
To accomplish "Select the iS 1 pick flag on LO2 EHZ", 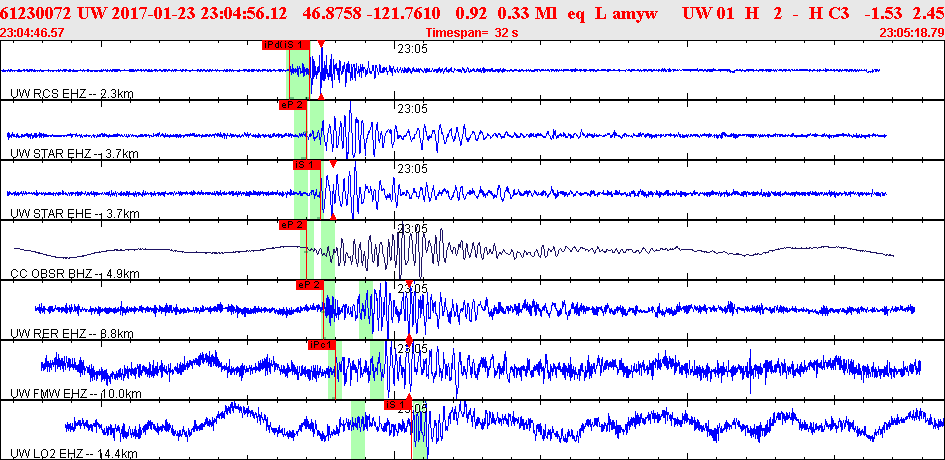I will click(x=398, y=405).
